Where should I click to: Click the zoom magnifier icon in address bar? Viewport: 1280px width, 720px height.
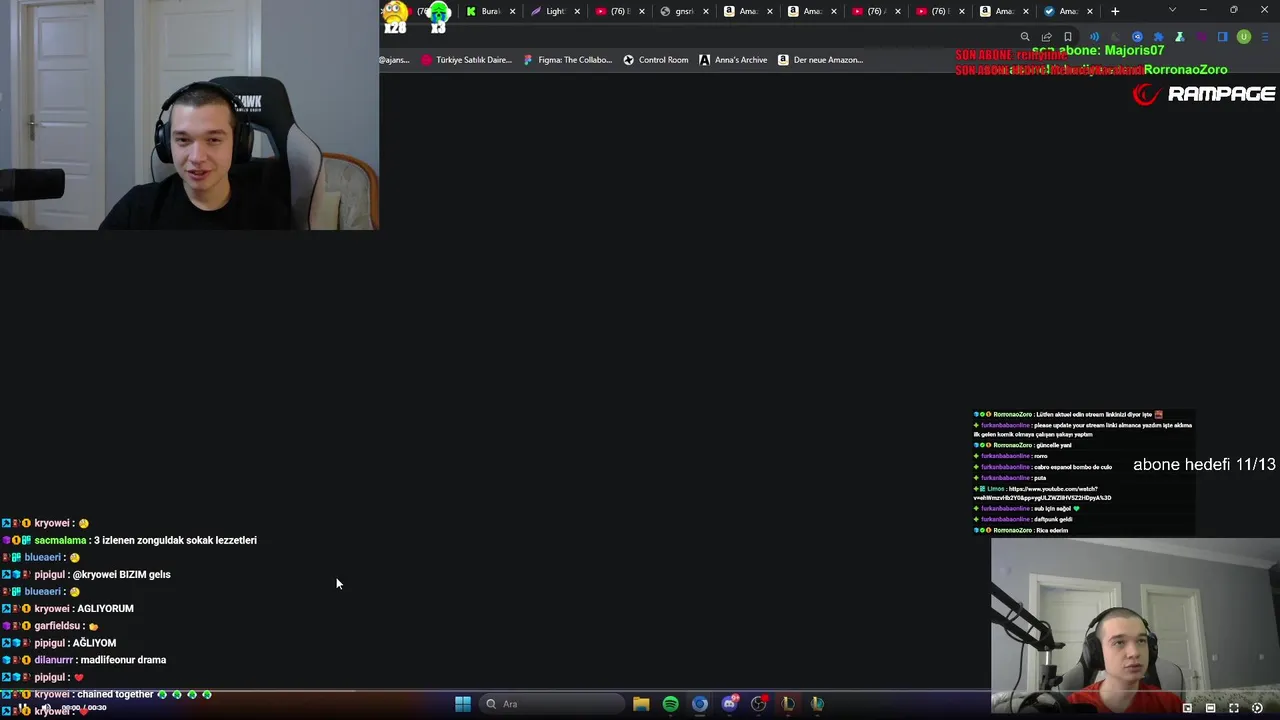click(1025, 37)
